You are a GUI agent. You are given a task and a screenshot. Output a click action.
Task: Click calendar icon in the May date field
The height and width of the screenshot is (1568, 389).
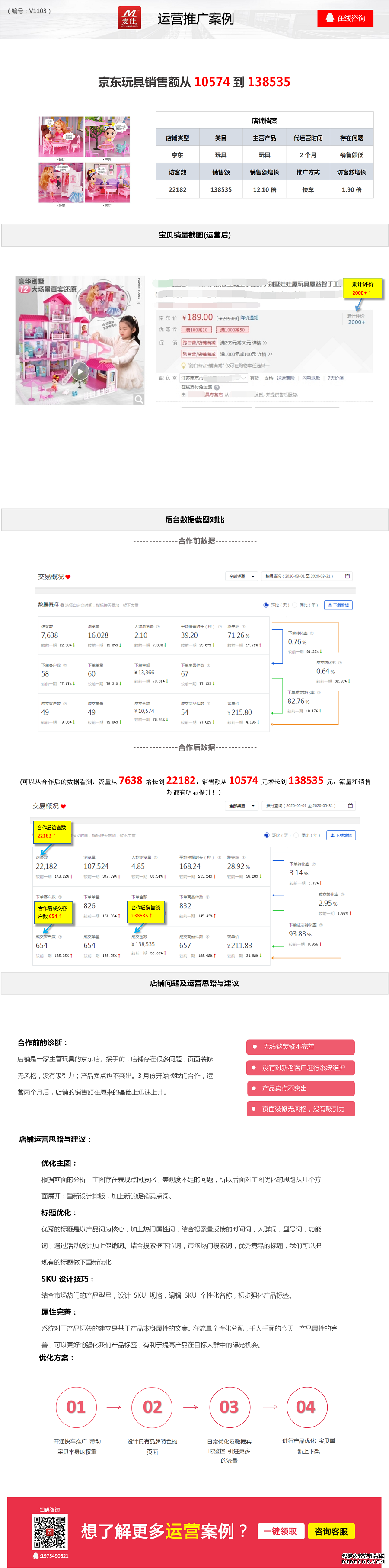point(350,805)
